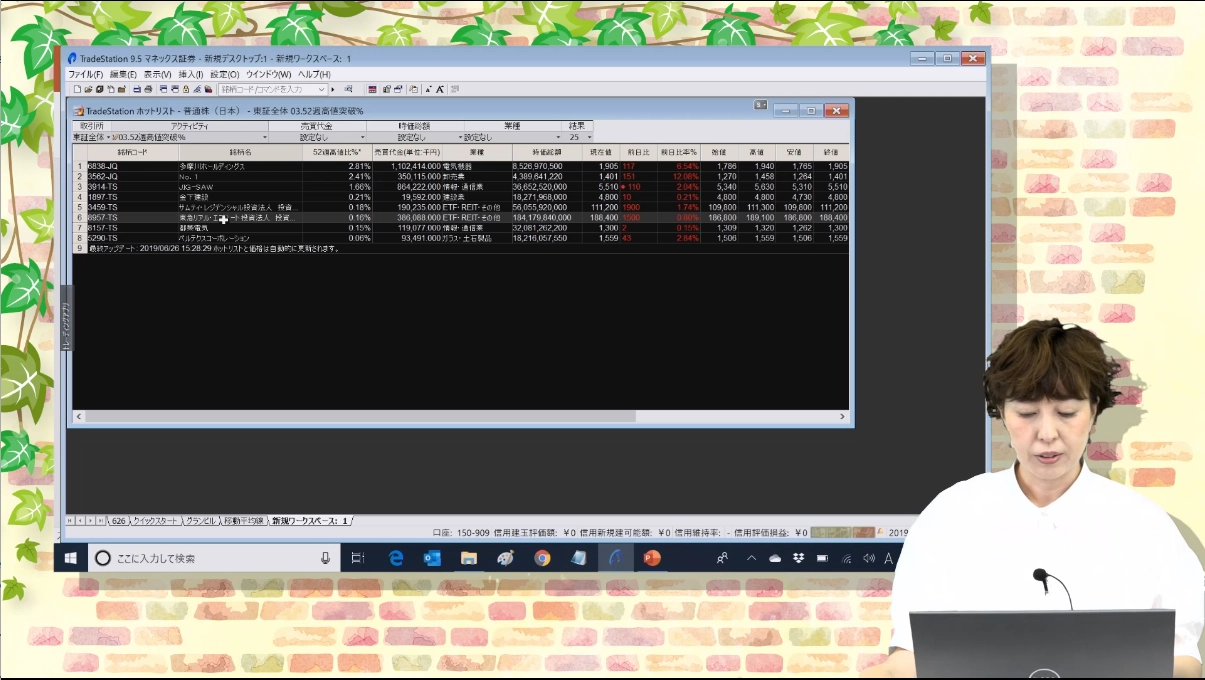Switch to the 626 workspace tab
This screenshot has width=1205, height=680.
click(119, 521)
